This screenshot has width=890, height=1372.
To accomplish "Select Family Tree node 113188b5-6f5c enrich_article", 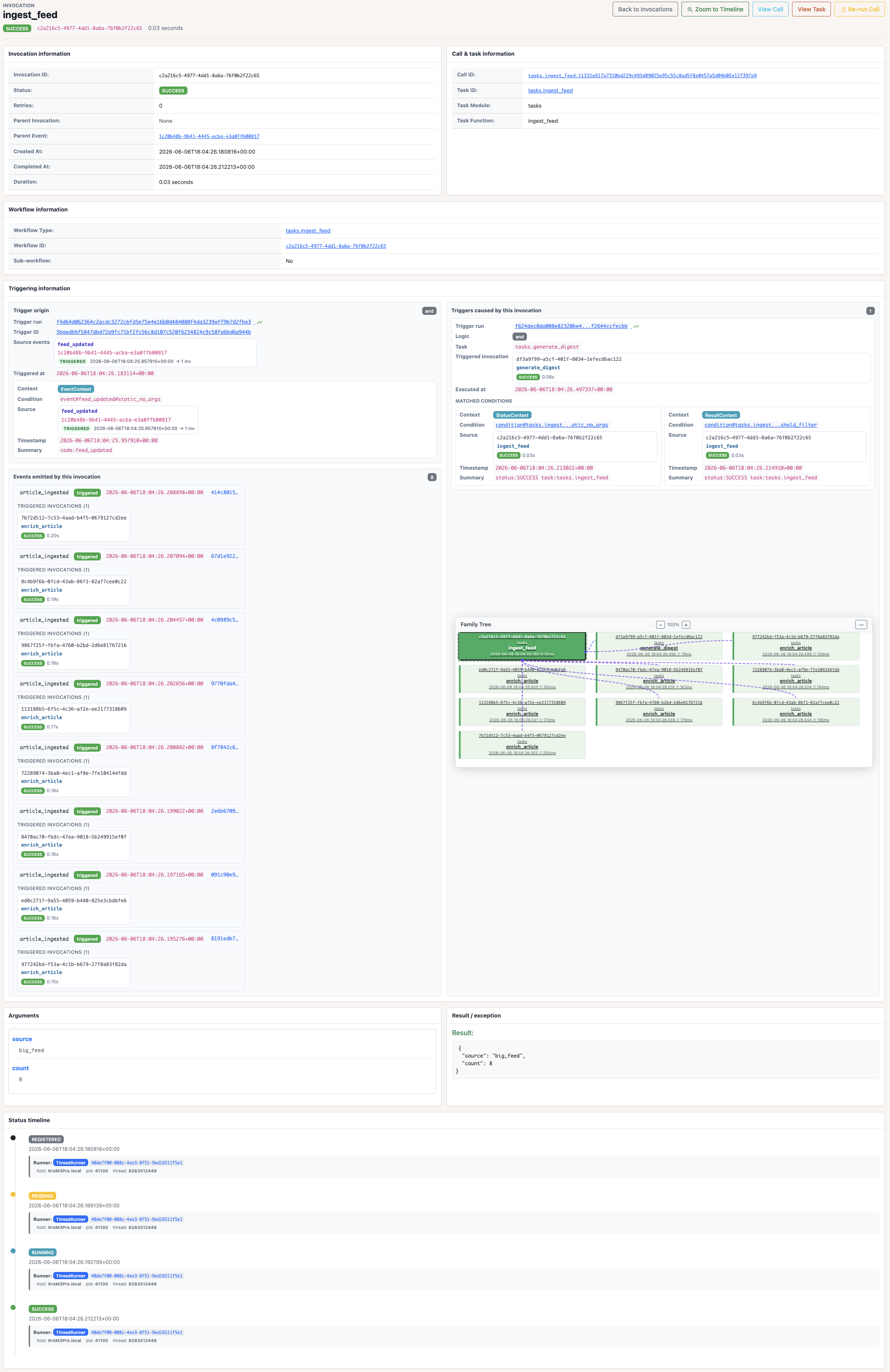I will (522, 712).
